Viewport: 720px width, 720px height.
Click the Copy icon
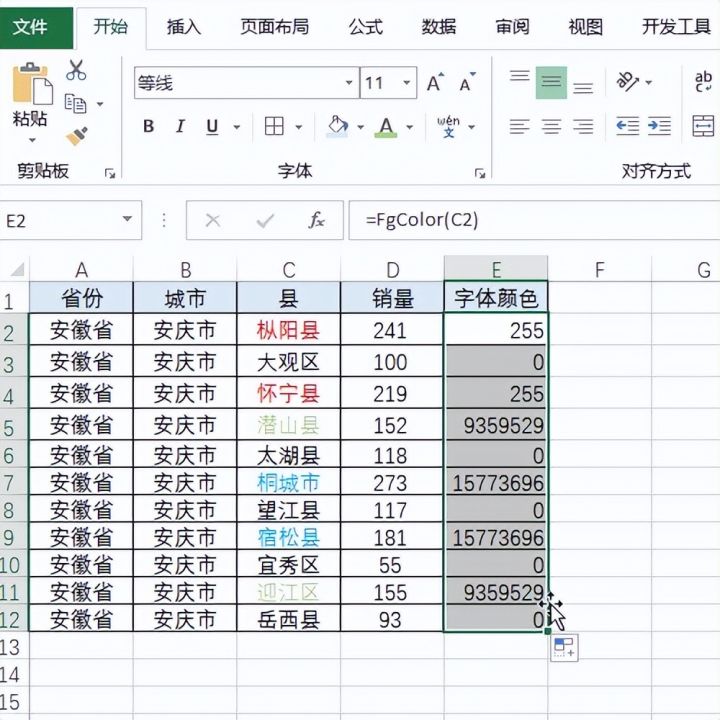click(75, 103)
